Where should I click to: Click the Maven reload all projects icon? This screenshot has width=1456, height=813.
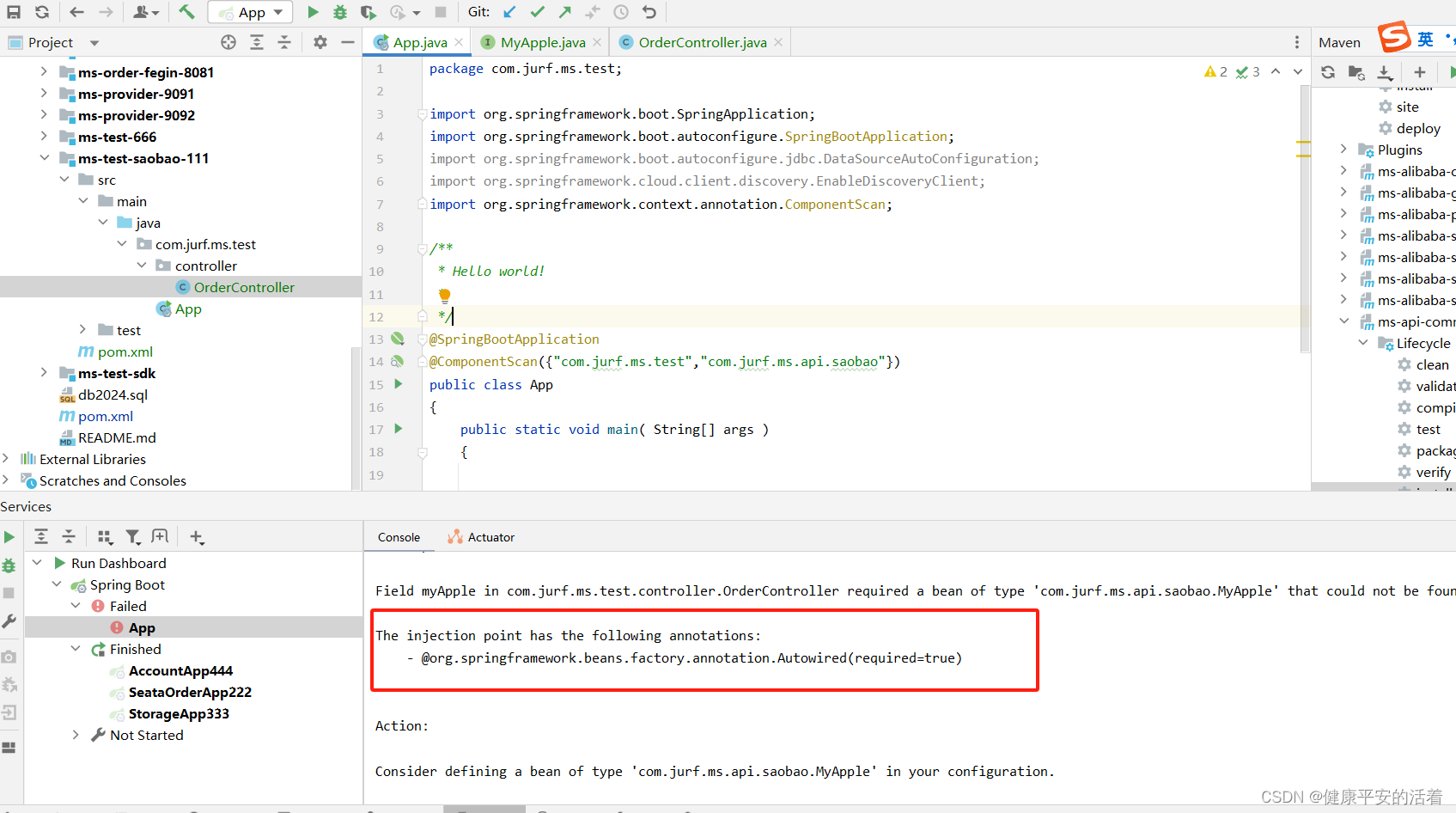point(1328,72)
